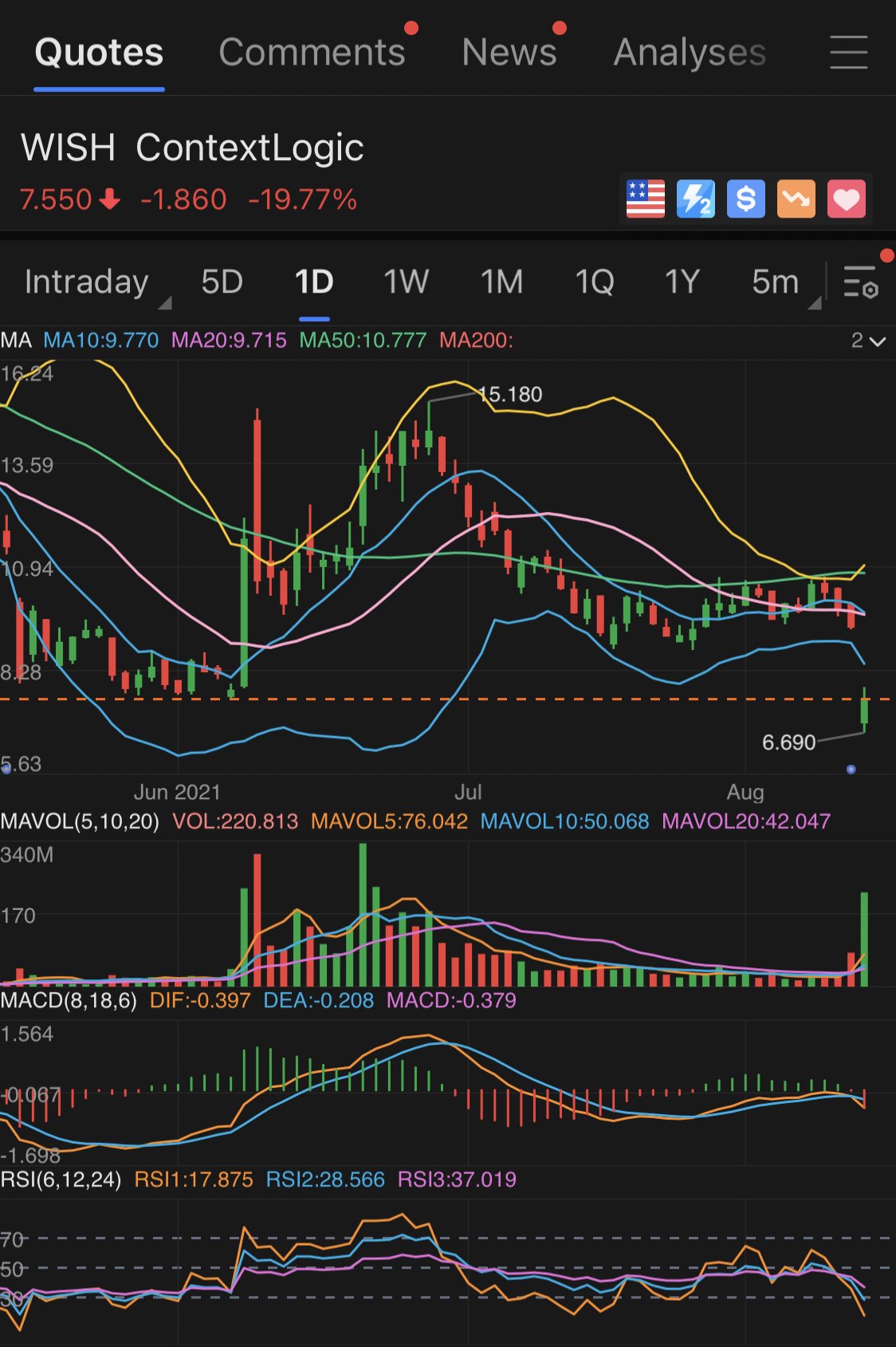
Task: Tap the MAVOL10:50.068 value
Action: pyautogui.click(x=564, y=821)
